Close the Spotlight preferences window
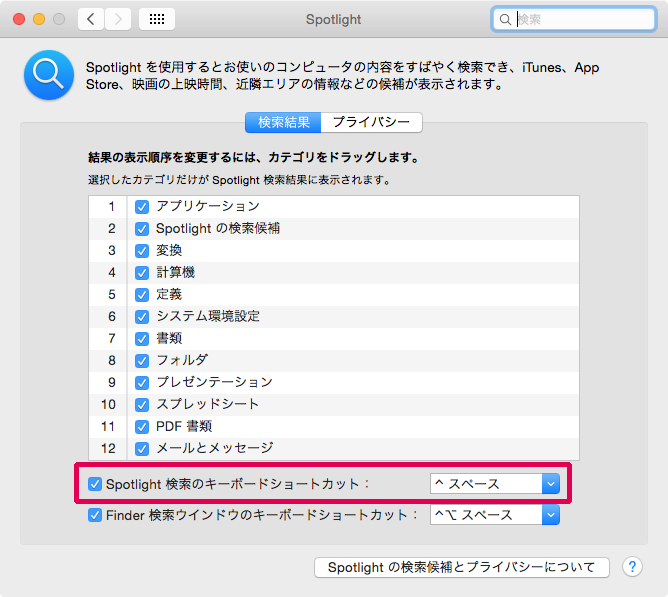Viewport: 668px width, 597px height. tap(19, 19)
